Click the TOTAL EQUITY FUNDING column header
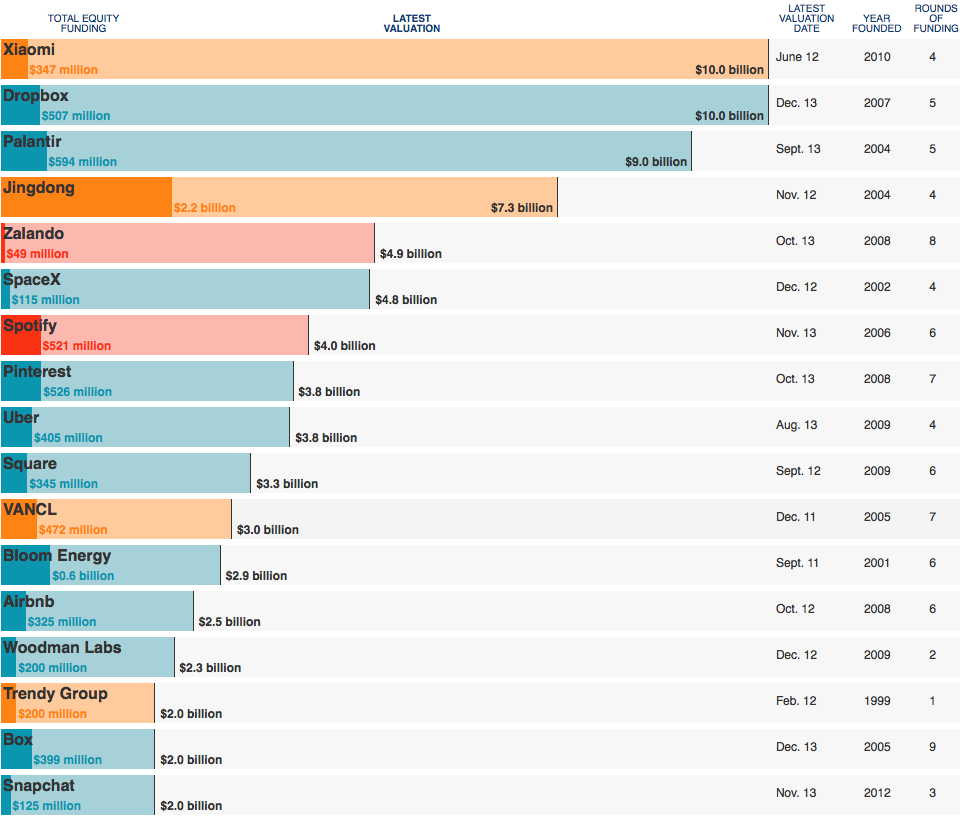The height and width of the screenshot is (819, 962). pos(83,23)
